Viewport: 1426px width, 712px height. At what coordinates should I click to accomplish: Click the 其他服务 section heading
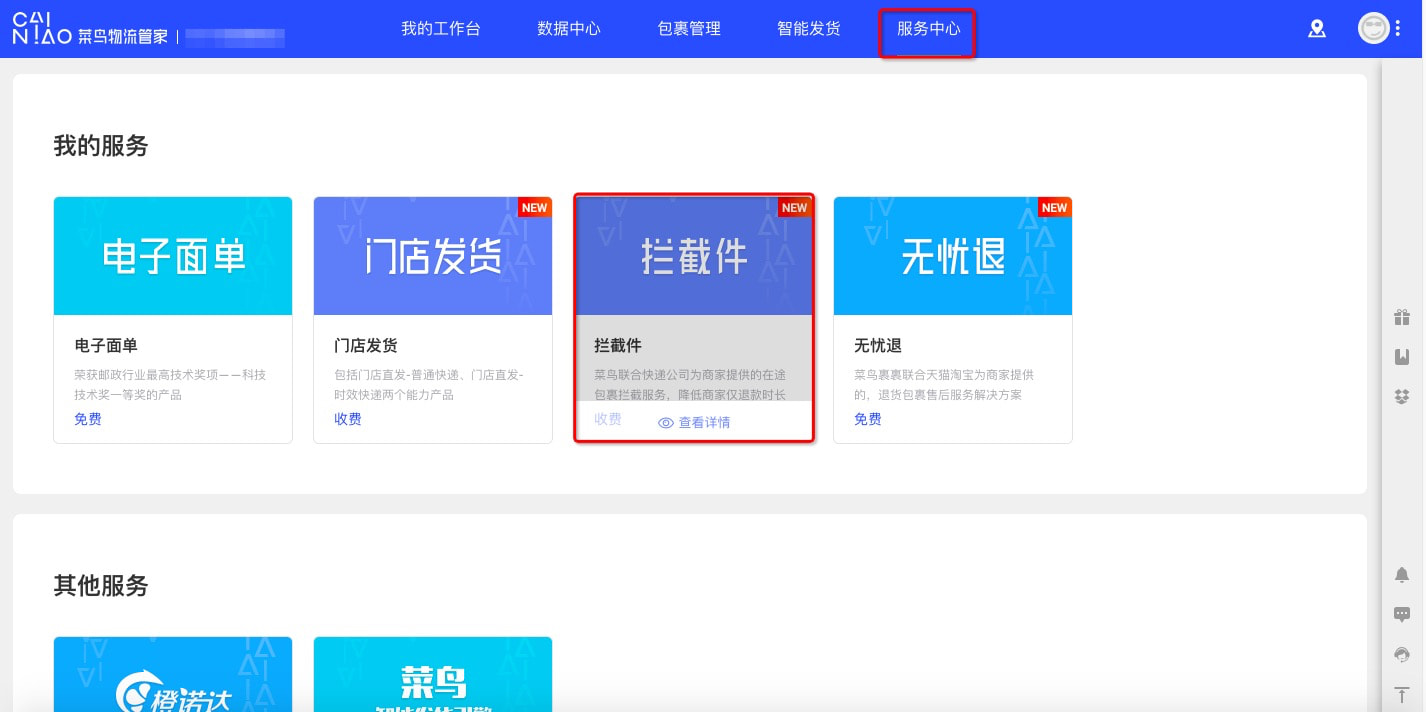(x=101, y=586)
